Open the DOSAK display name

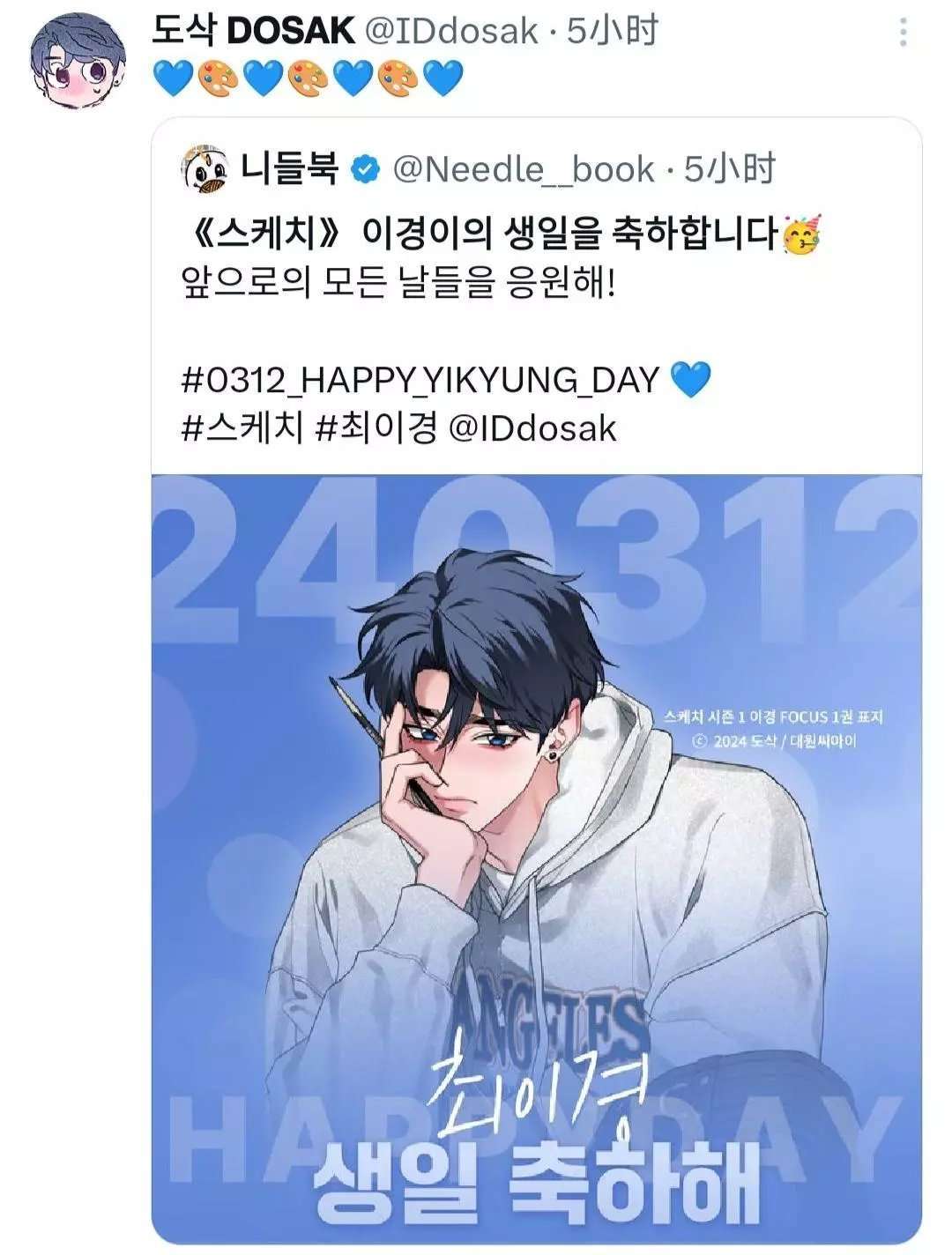[253, 33]
